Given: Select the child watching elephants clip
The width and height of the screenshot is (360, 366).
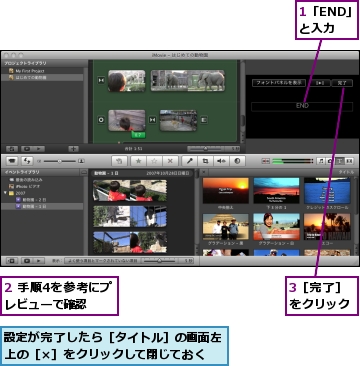Looking at the screenshot, I should coord(127,80).
